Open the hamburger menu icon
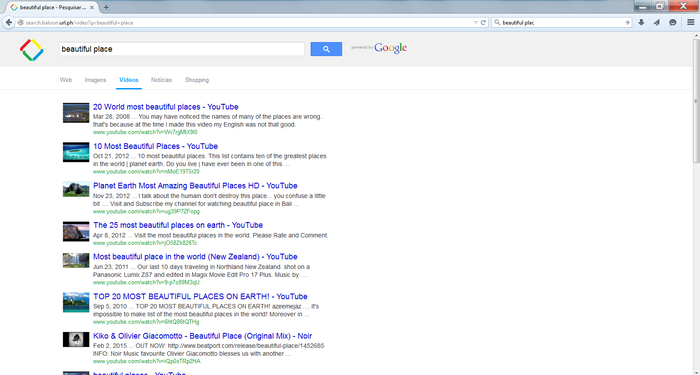Screen dimensions: 700x375 691,22
